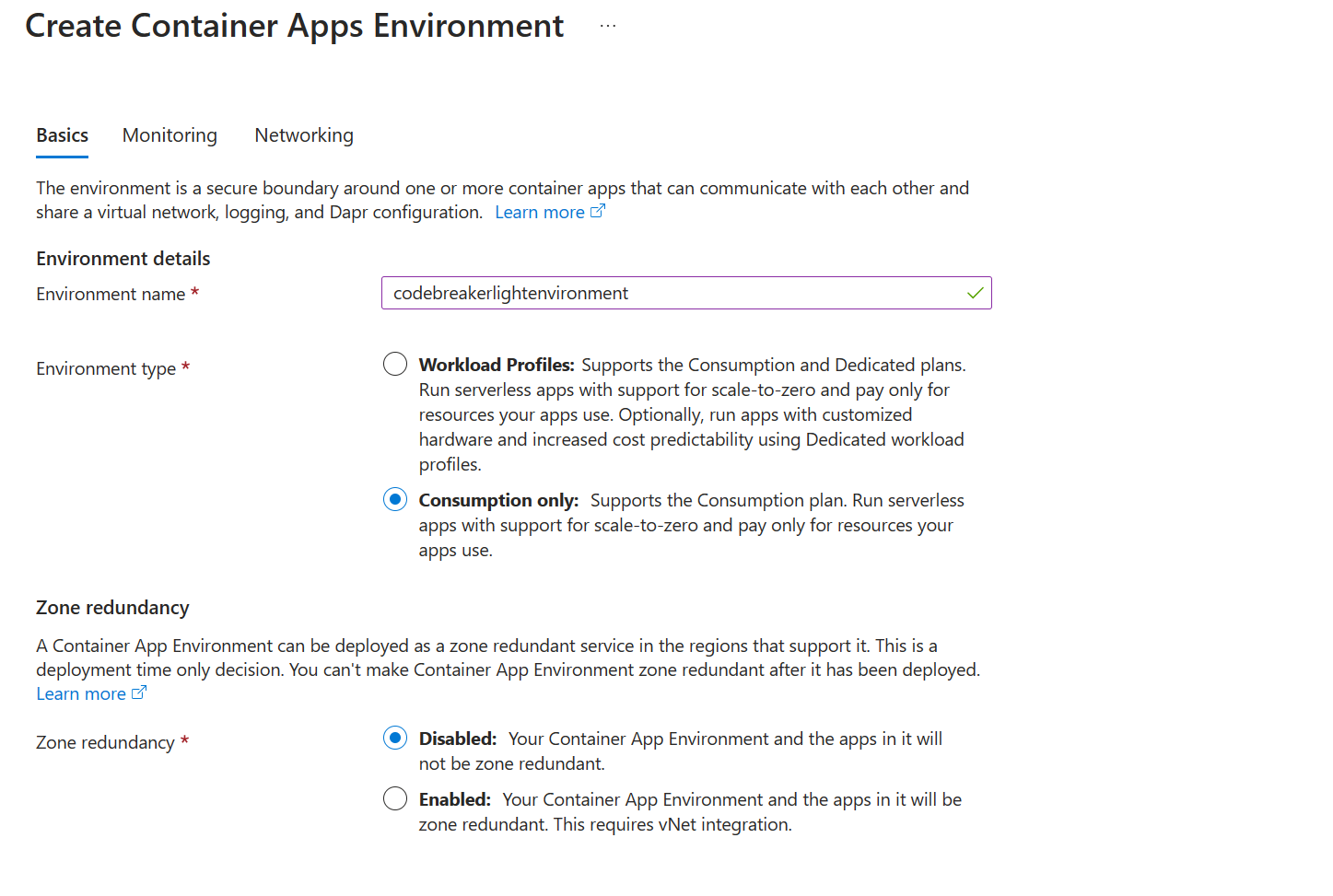Click external link icon beside Zone redundancy Learn more
Screen dimensions: 1333x896
coord(140,692)
